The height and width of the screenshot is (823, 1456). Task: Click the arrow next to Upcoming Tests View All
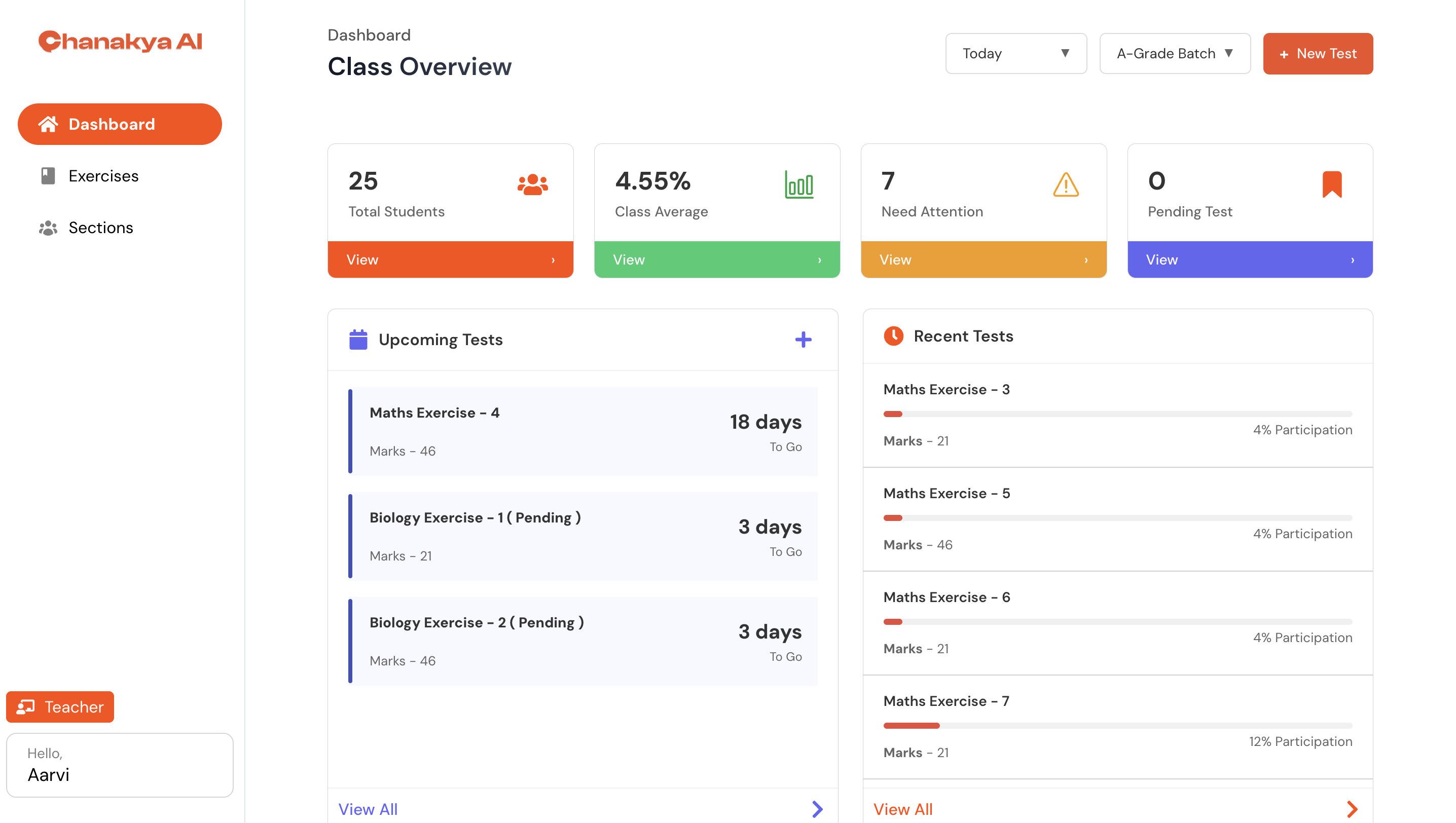pyautogui.click(x=817, y=809)
